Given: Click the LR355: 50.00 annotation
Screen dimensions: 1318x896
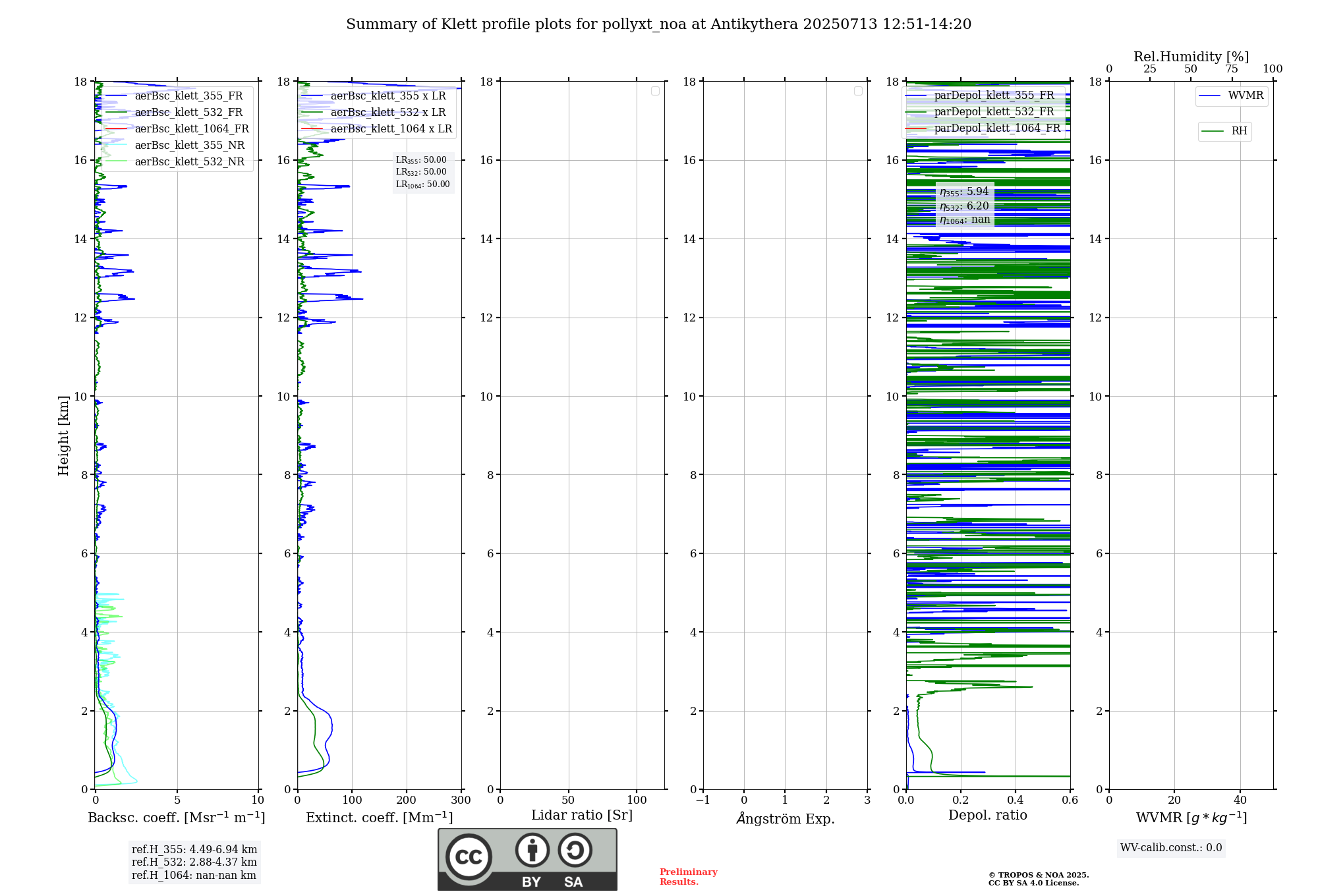Looking at the screenshot, I should pos(421,160).
